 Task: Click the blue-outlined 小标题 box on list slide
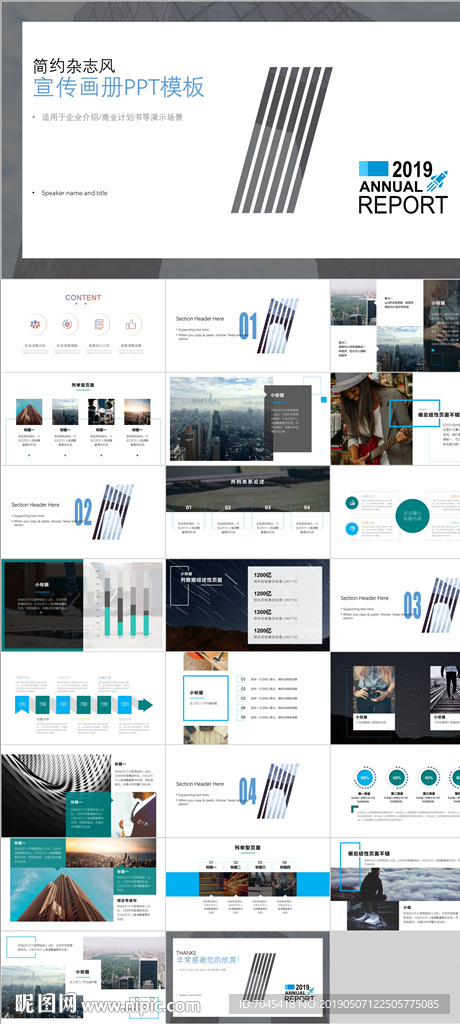click(205, 698)
